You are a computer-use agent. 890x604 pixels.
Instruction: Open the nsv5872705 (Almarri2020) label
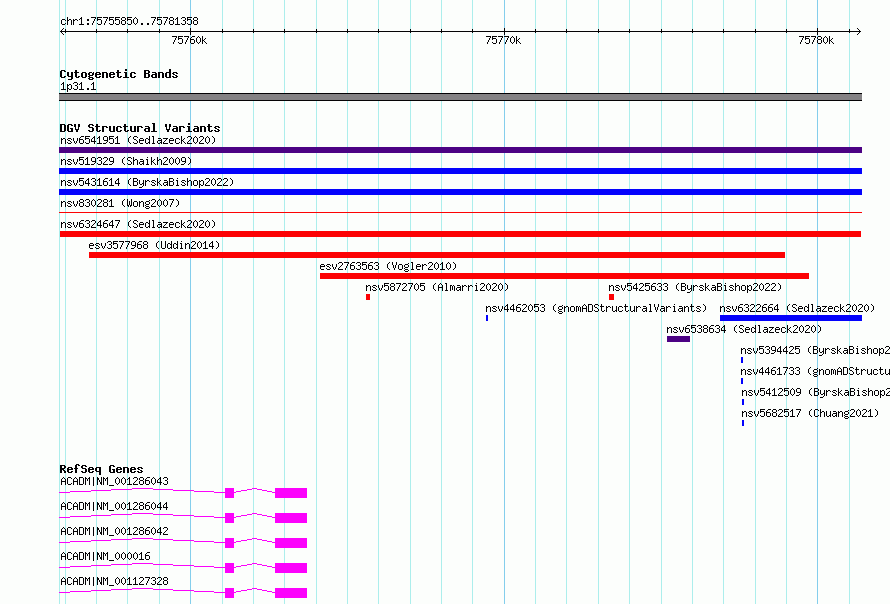(x=437, y=287)
